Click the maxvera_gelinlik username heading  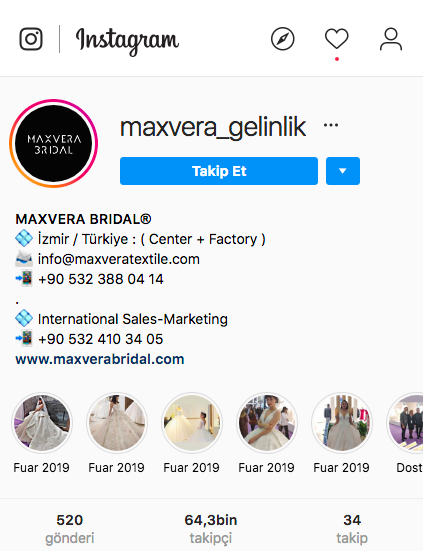pyautogui.click(x=213, y=127)
